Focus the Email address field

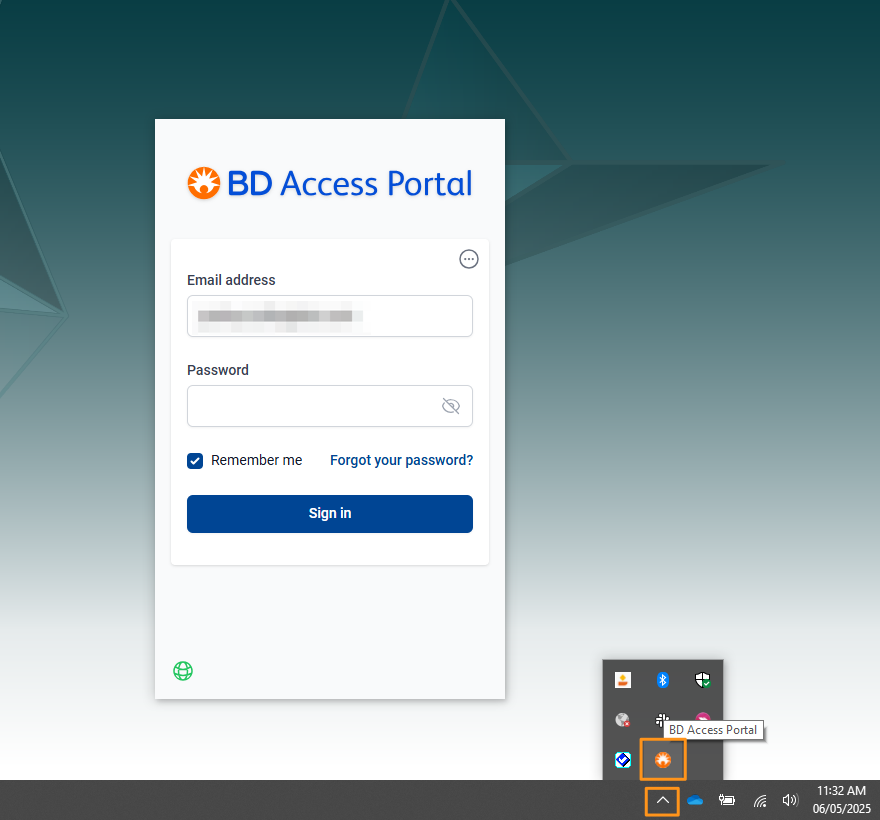329,316
